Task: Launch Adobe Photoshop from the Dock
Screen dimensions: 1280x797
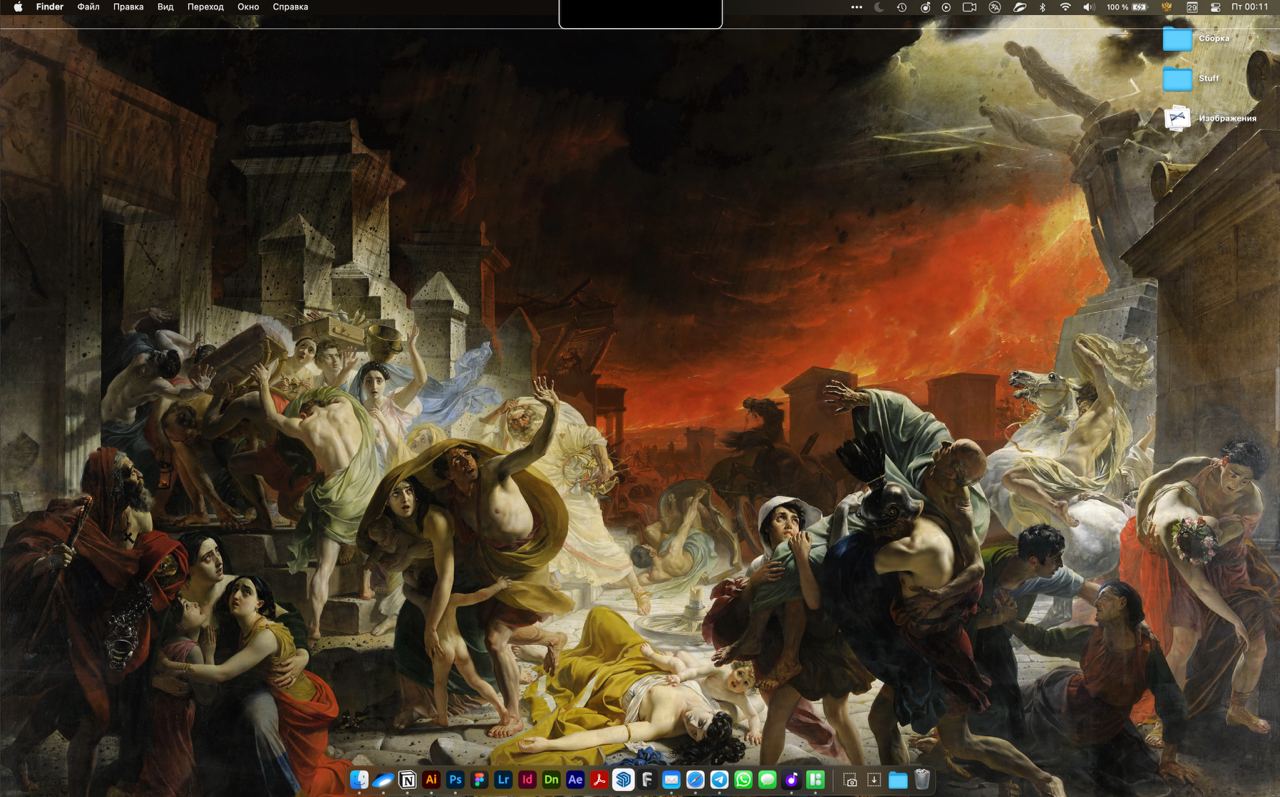Action: pyautogui.click(x=455, y=780)
